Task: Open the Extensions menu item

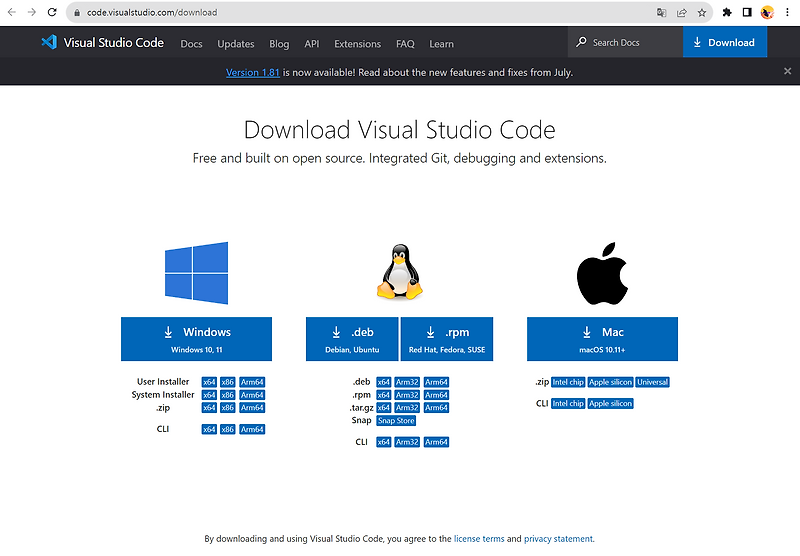Action: (x=358, y=44)
